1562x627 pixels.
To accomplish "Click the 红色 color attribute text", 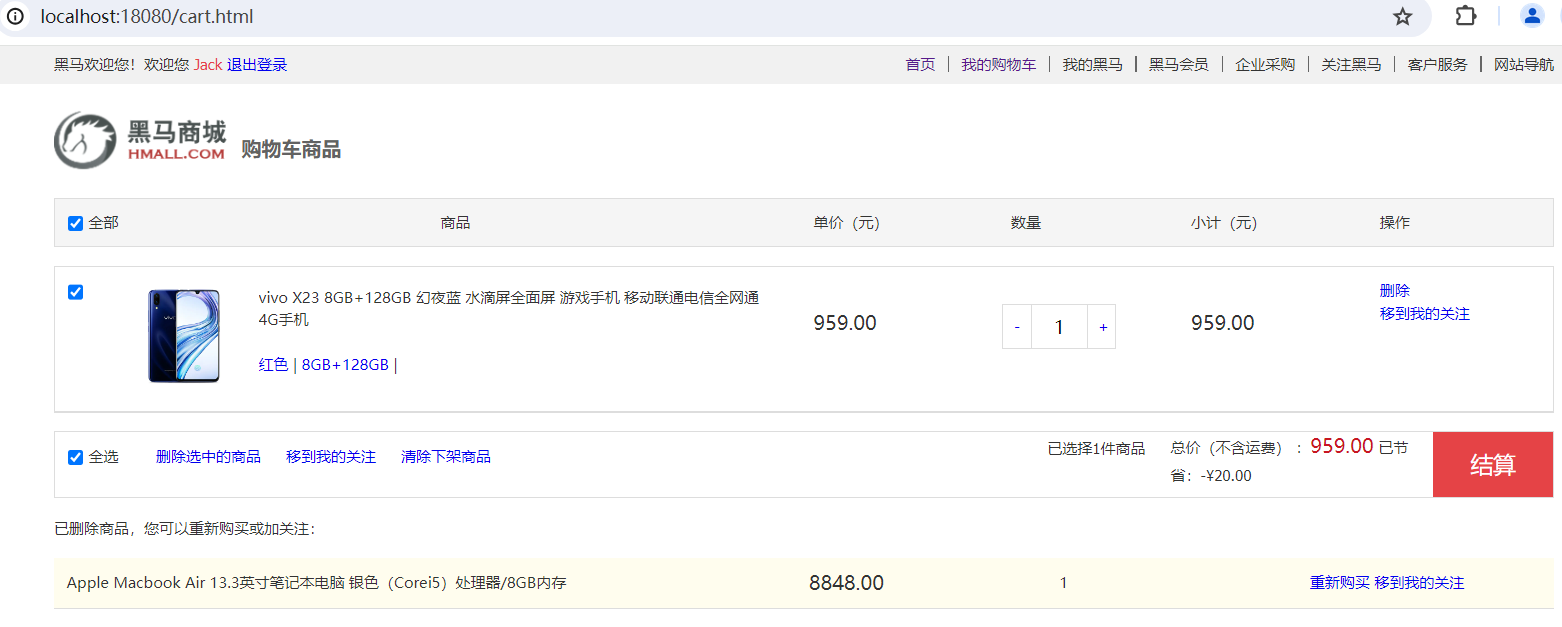I will (x=273, y=364).
